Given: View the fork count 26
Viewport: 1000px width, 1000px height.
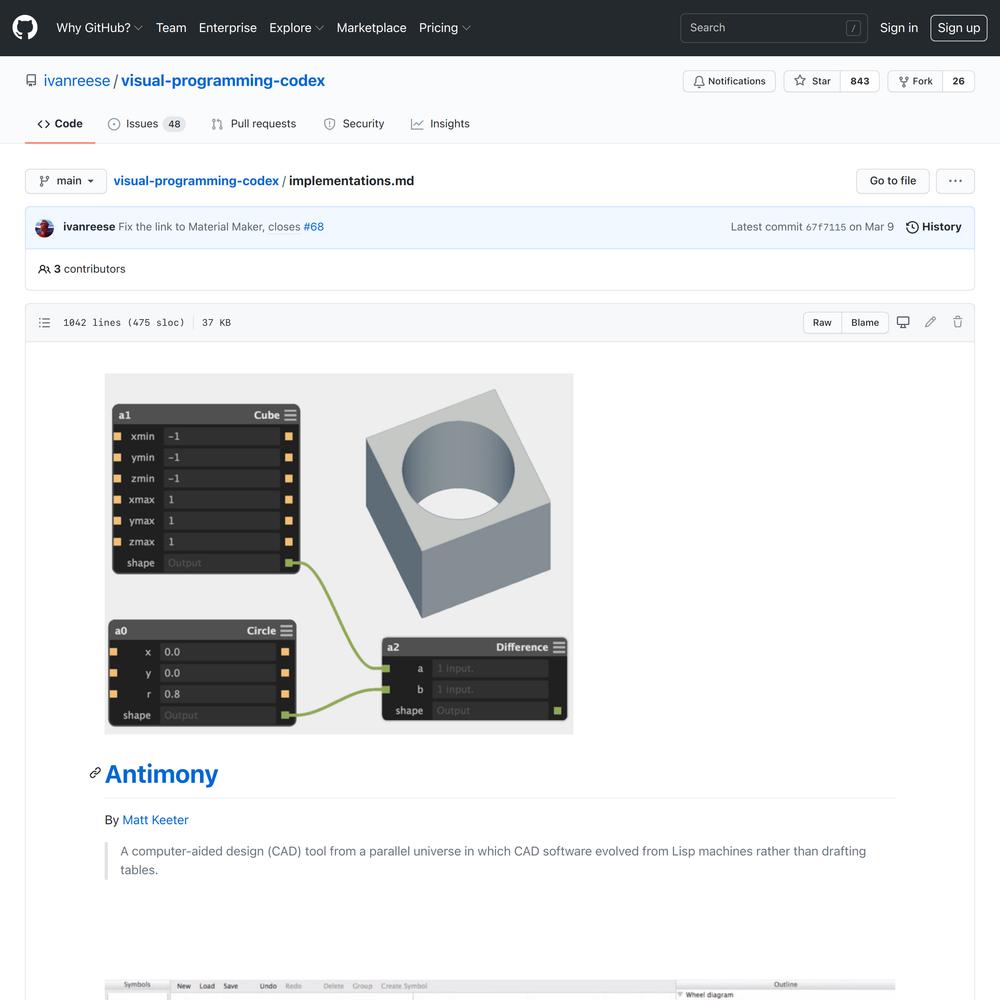Looking at the screenshot, I should point(958,81).
